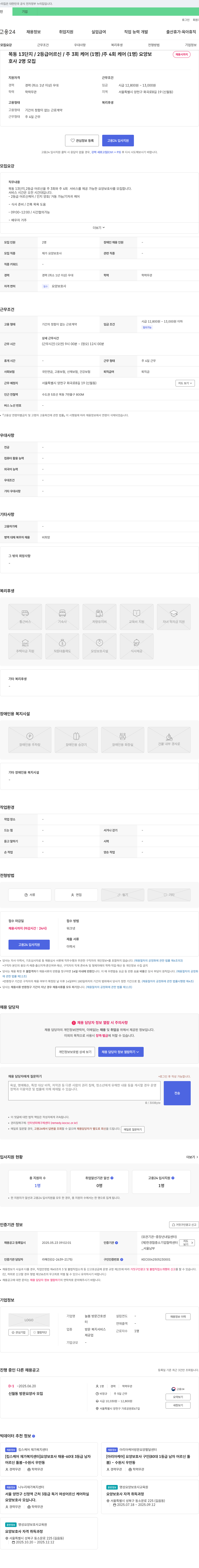The width and height of the screenshot is (199, 1568).
Task: Click info icon beside 구인인증번호
Action: tap(122, 1259)
